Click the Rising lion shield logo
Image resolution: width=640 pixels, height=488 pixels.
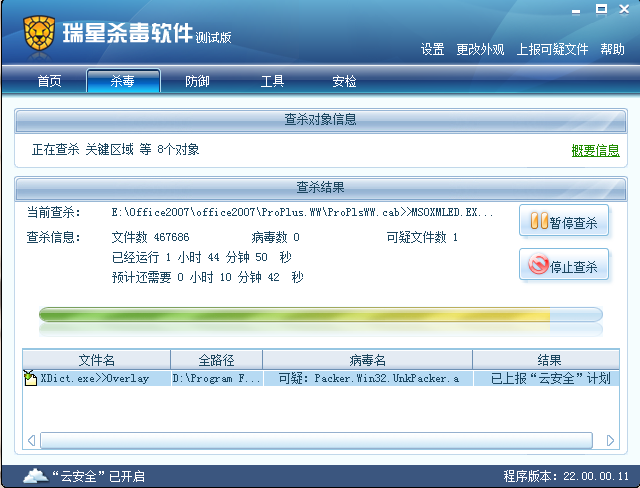pyautogui.click(x=39, y=33)
